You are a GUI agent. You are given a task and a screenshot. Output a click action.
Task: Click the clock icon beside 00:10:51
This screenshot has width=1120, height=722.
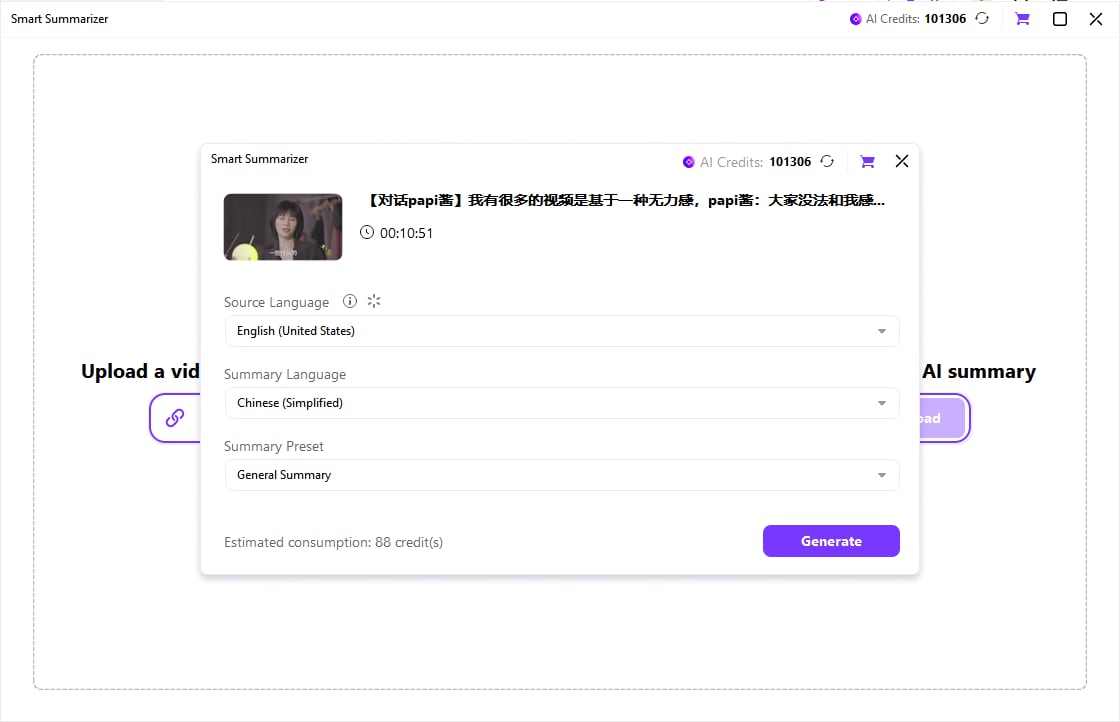[x=367, y=233]
